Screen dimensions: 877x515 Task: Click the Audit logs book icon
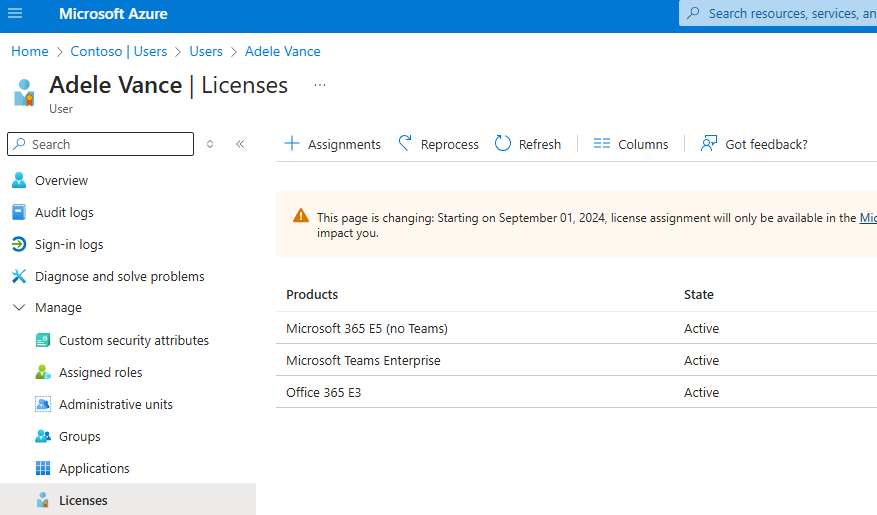(x=19, y=212)
